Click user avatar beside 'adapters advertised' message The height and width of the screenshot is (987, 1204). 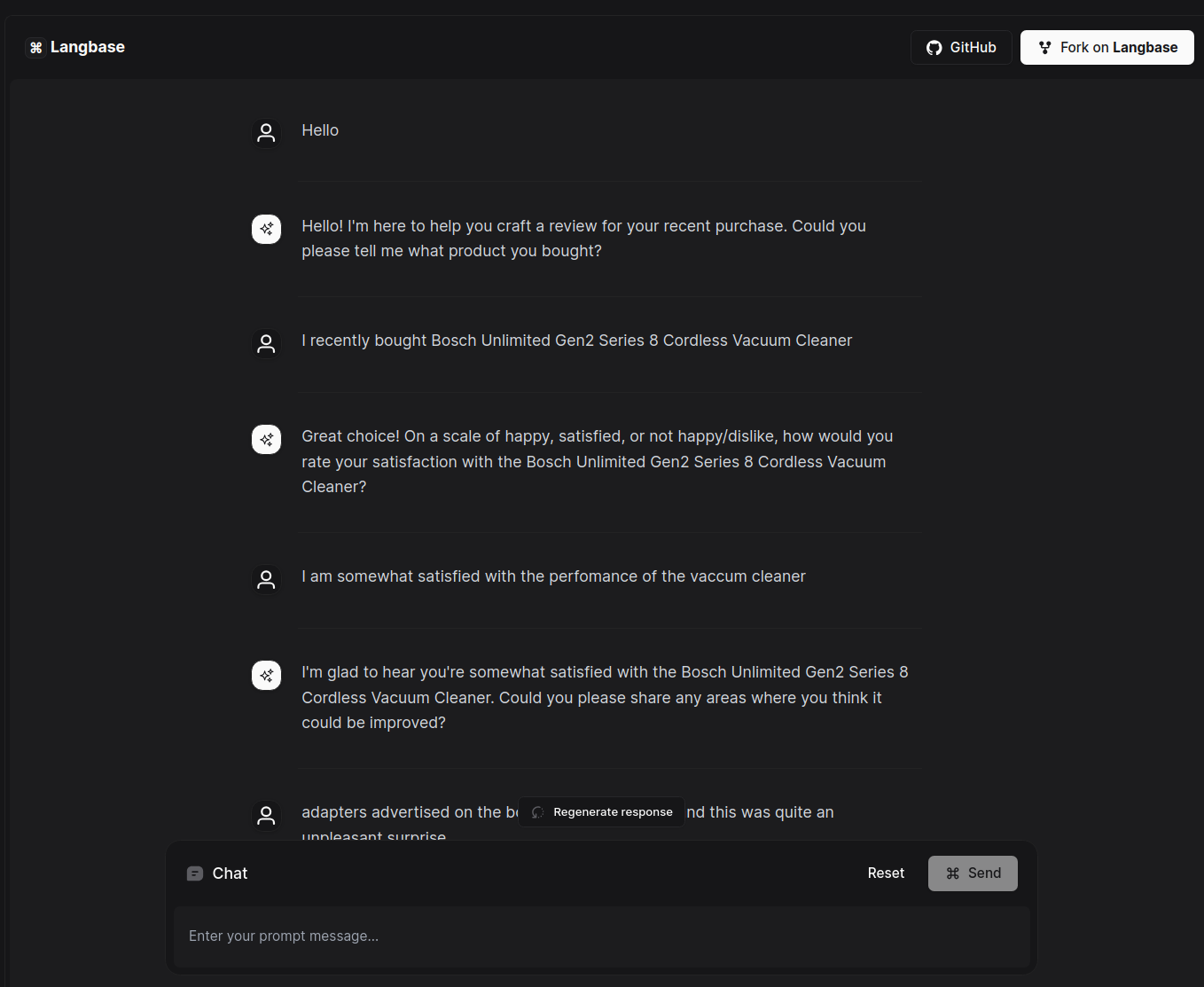coord(266,815)
